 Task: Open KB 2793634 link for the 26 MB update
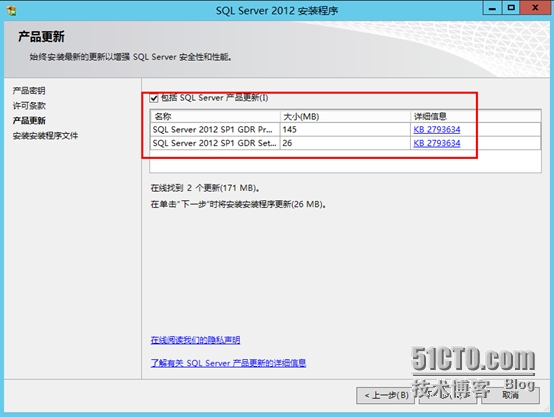point(437,143)
